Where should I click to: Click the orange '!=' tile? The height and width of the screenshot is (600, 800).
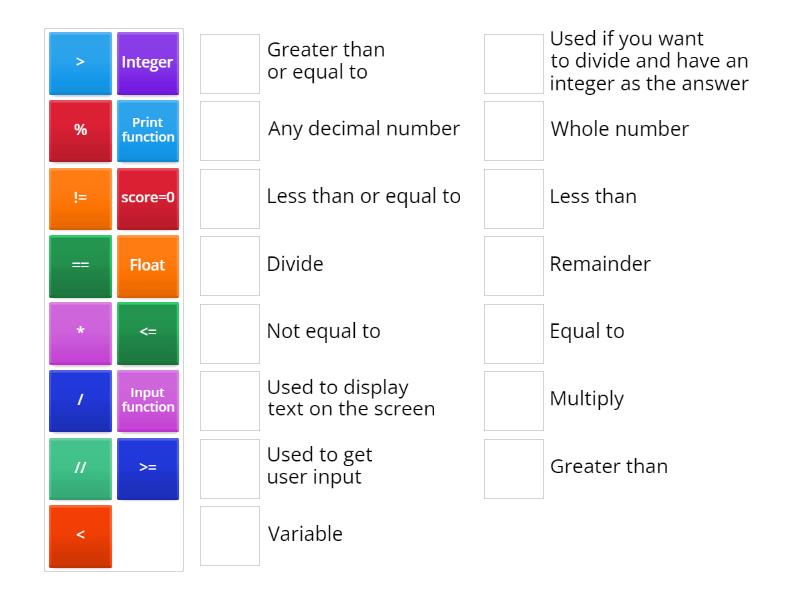80,198
